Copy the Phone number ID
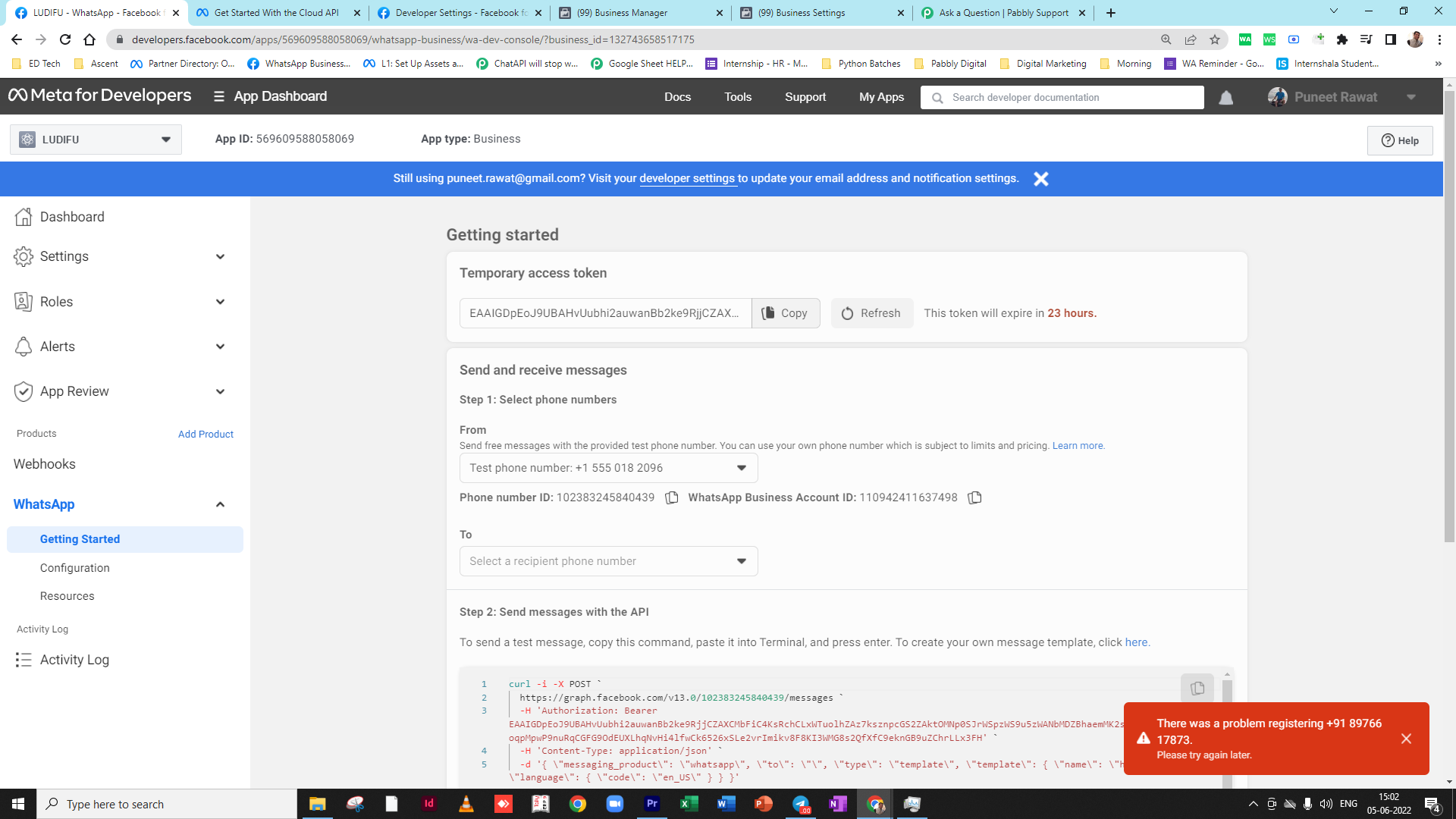Viewport: 1456px width, 819px height. [671, 498]
